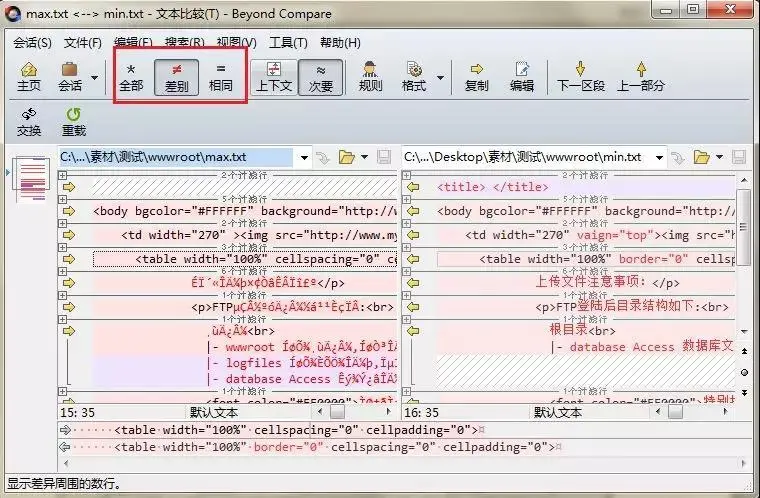The height and width of the screenshot is (498, 760).
Task: Click the left pane save icon
Action: tap(384, 157)
